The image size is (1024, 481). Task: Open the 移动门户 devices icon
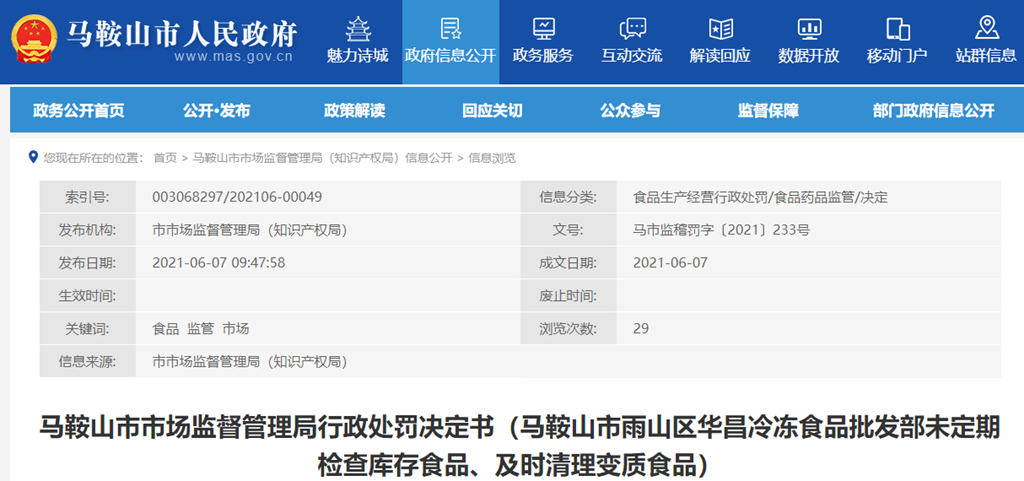click(x=897, y=27)
